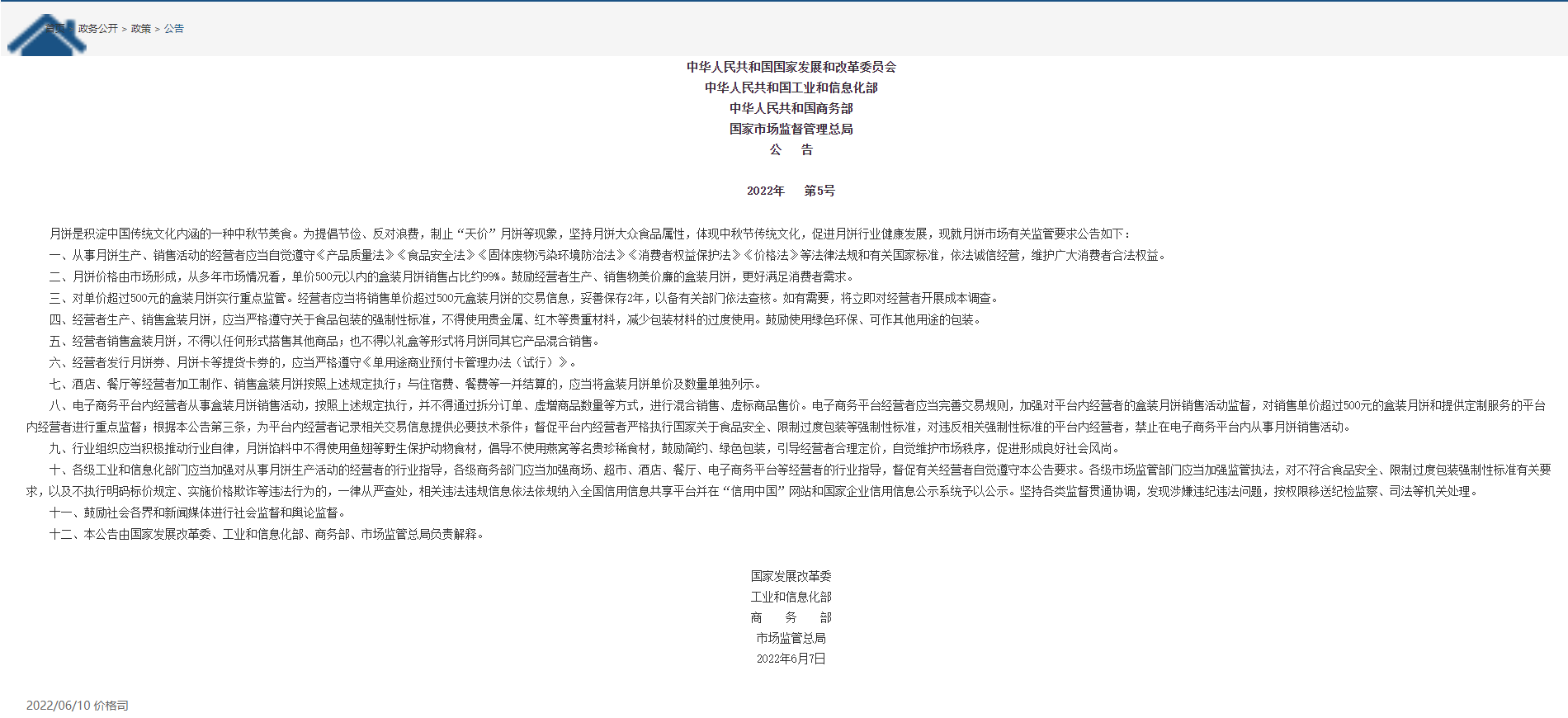Screen dimensions: 1568x718
Task: Select the 公告 breadcrumb link
Action: (x=174, y=29)
